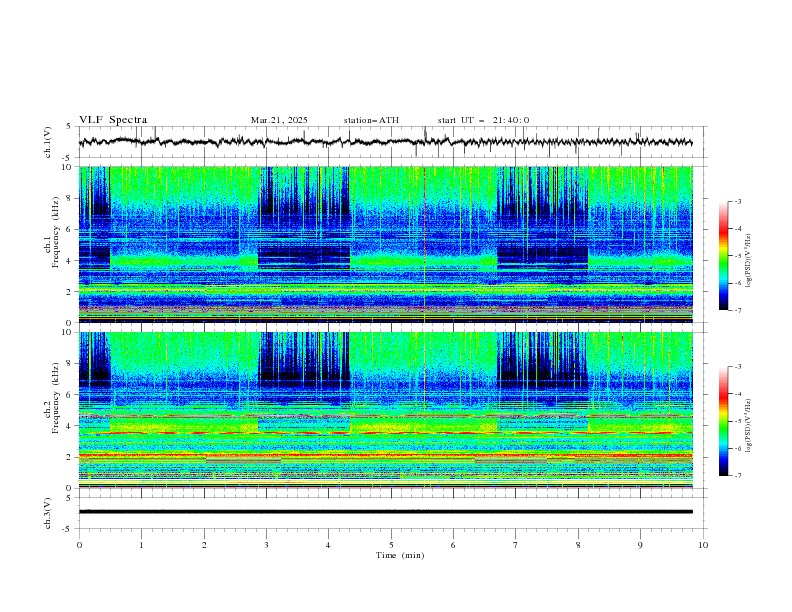Viewport: 792px width, 612px height.
Task: Click the ch.2 spectrogram color bar
Action: pyautogui.click(x=724, y=421)
